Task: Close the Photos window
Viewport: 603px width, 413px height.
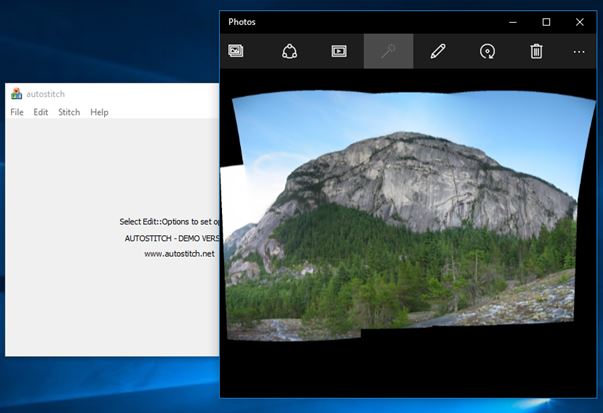Action: [580, 21]
